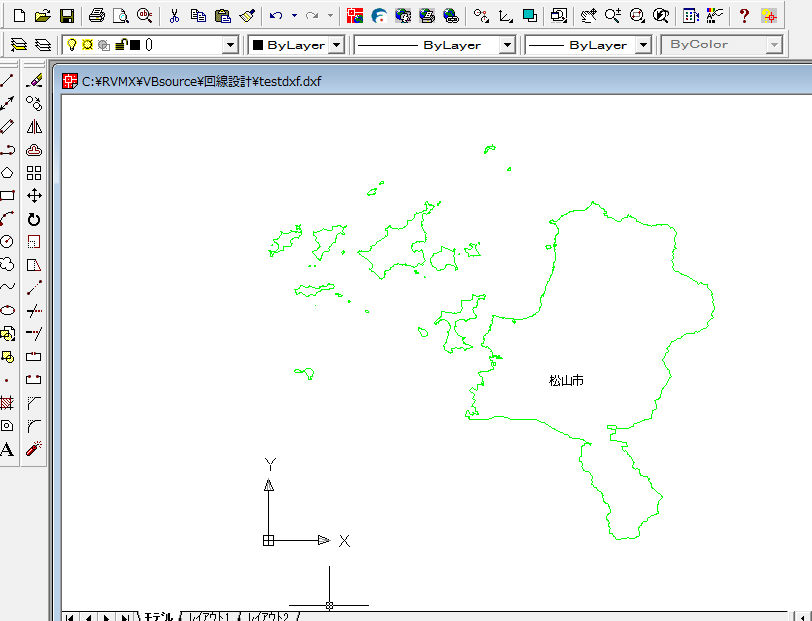The height and width of the screenshot is (621, 812).
Task: Toggle layer freeze sun icon
Action: coord(87,45)
